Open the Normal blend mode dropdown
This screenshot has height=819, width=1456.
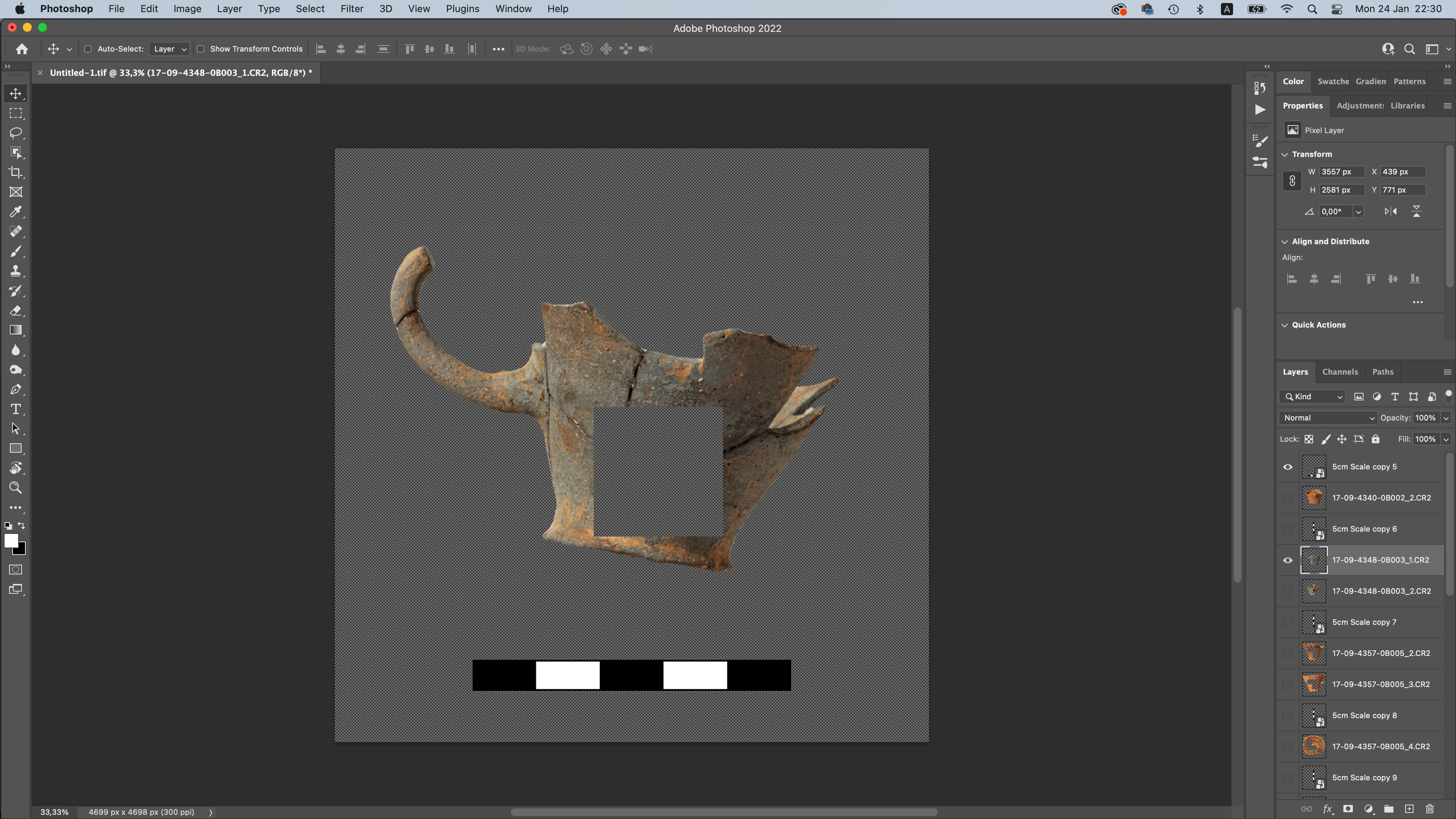pyautogui.click(x=1327, y=418)
